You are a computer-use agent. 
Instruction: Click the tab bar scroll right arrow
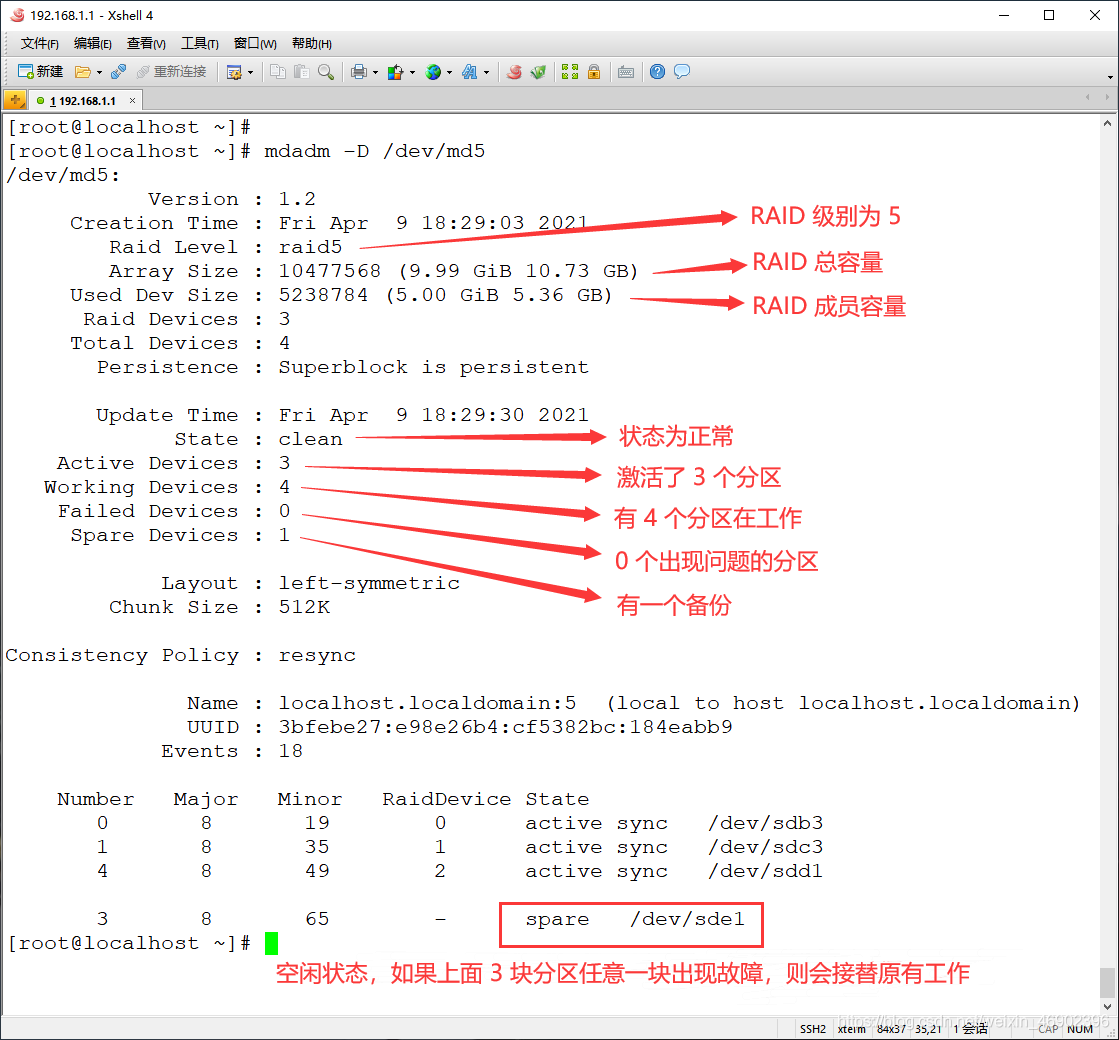tap(1107, 97)
